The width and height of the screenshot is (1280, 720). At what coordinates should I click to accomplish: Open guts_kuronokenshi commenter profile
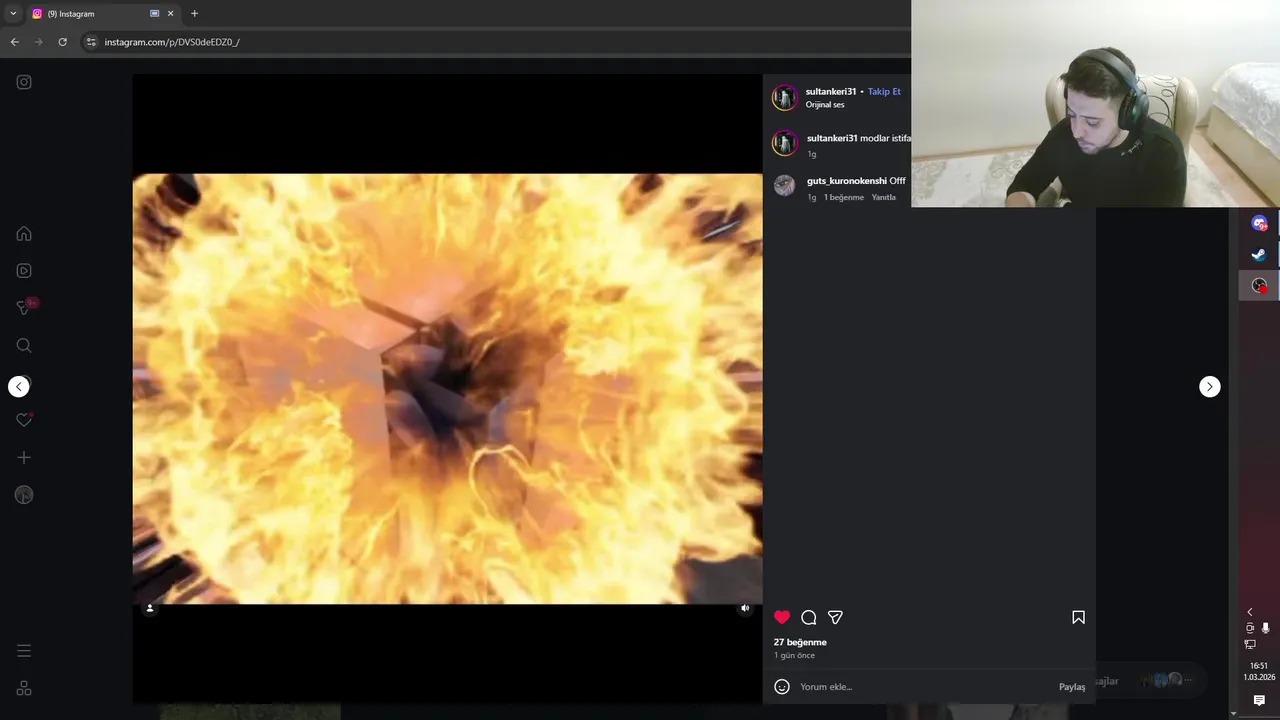[x=847, y=181]
